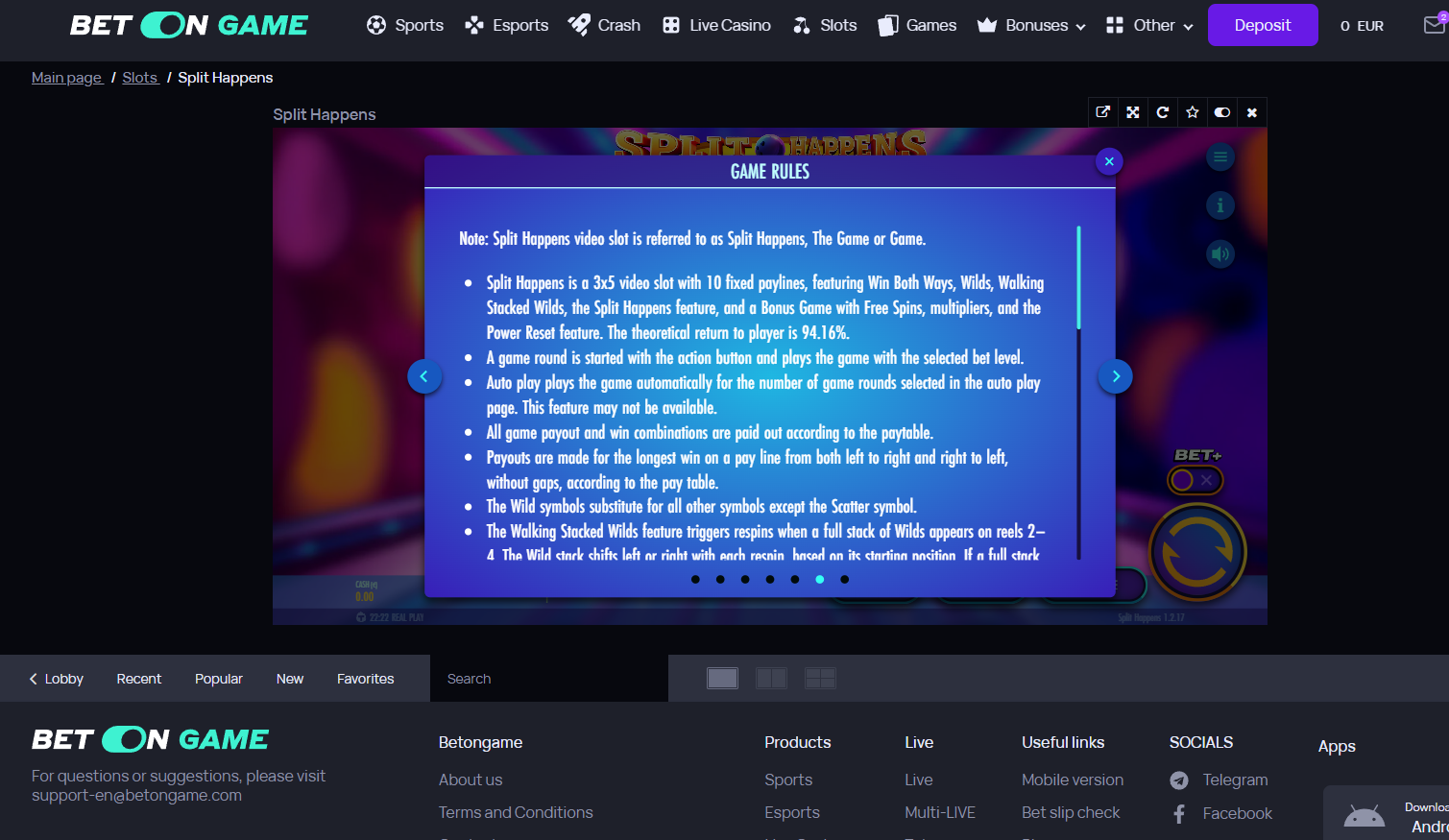Open Mobile version footer link
This screenshot has width=1449, height=840.
[x=1073, y=780]
